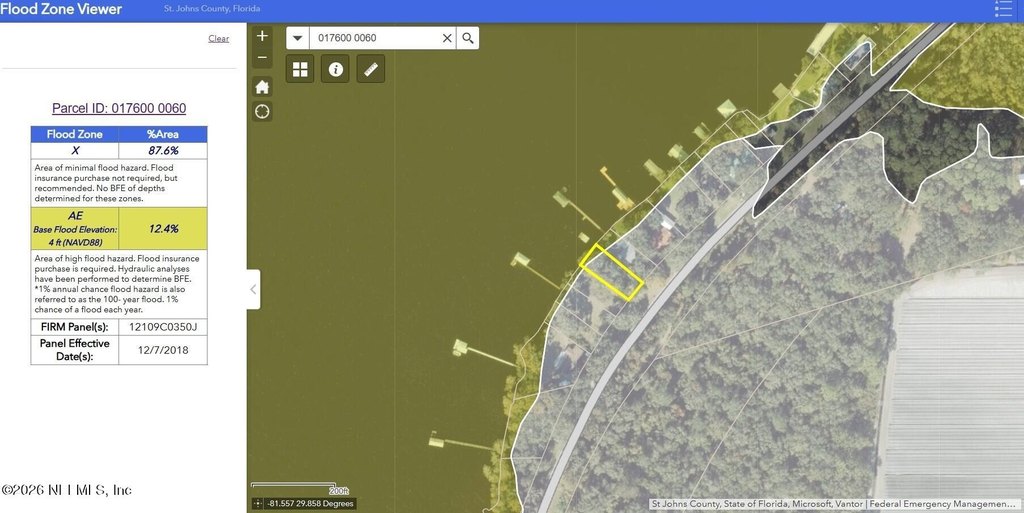Zoom out of the map

coord(262,58)
